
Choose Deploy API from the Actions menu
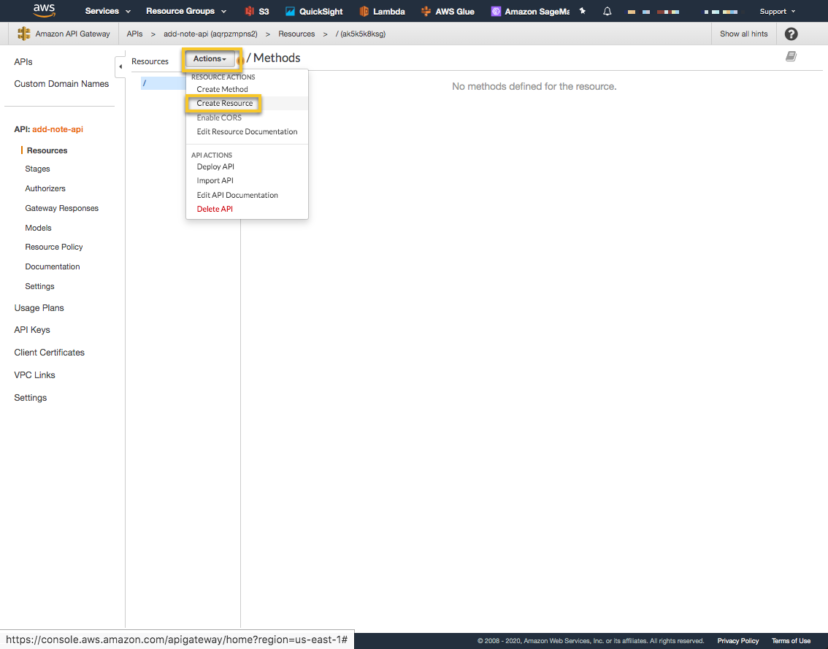tap(217, 167)
